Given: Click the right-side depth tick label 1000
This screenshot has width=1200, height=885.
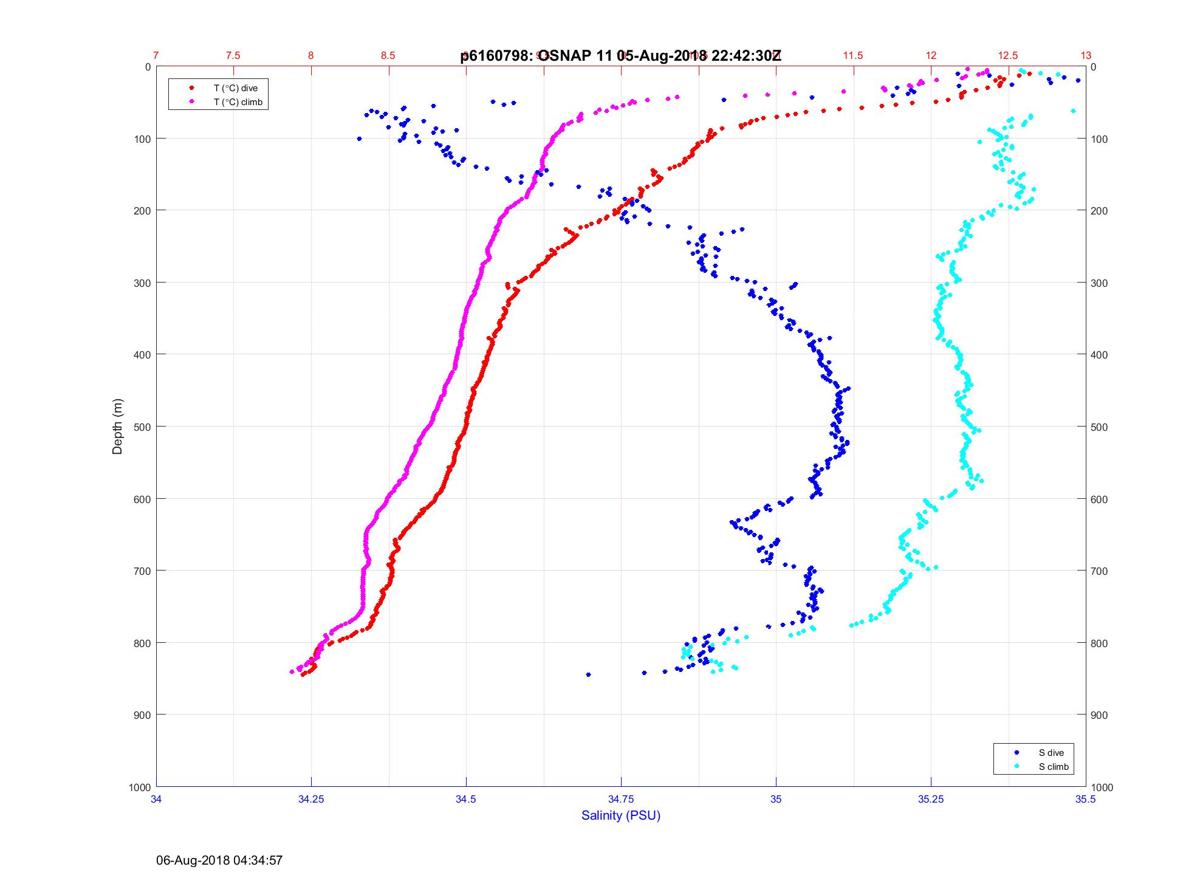Looking at the screenshot, I should (x=1104, y=787).
